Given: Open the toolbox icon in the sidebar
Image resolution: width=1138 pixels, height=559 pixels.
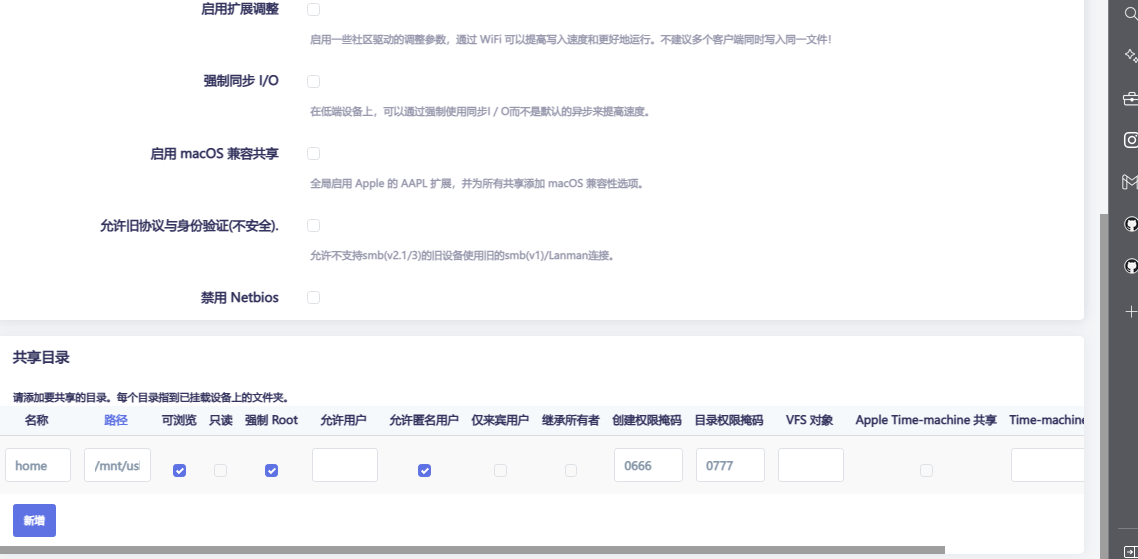Looking at the screenshot, I should [1131, 98].
